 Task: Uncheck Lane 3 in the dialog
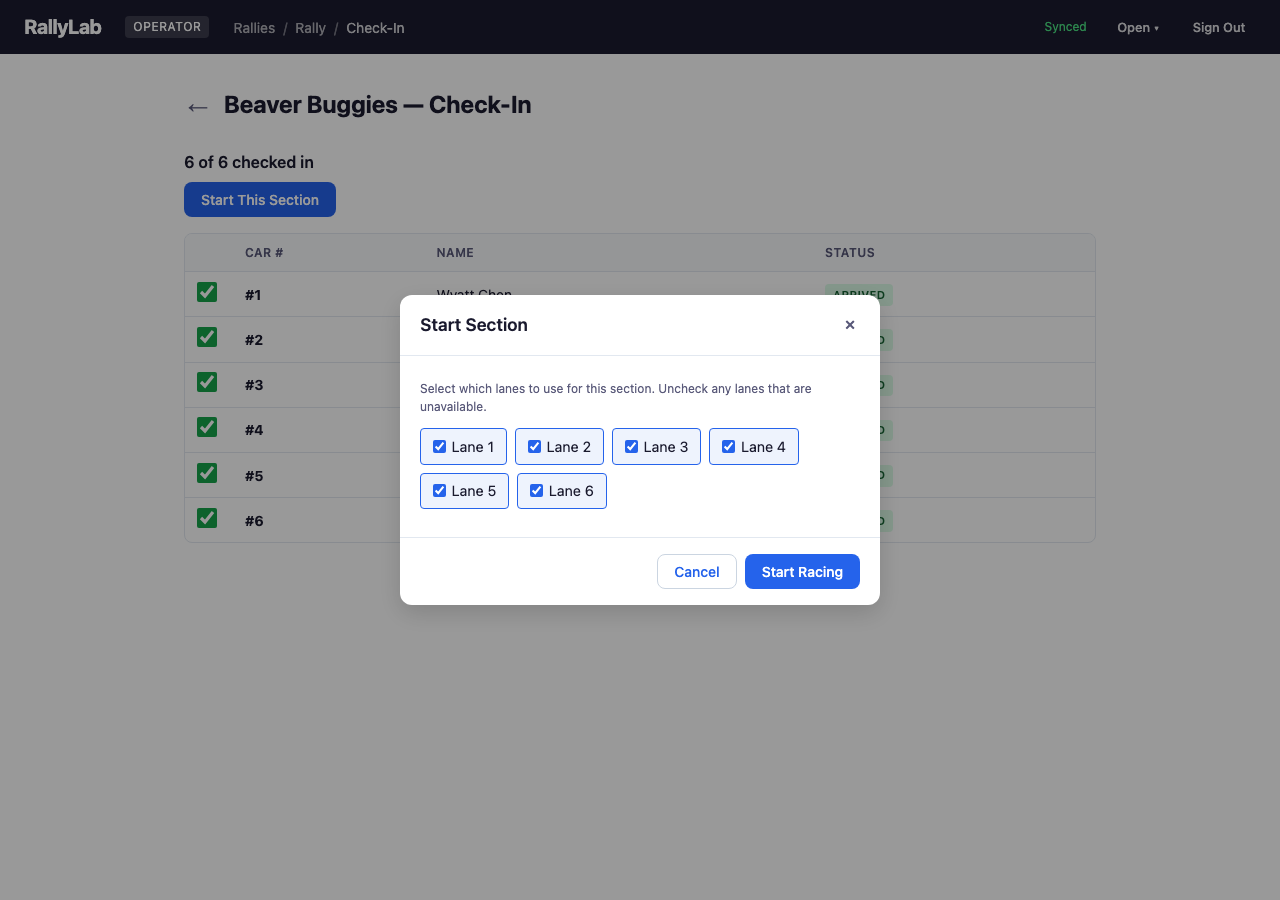[x=632, y=446]
